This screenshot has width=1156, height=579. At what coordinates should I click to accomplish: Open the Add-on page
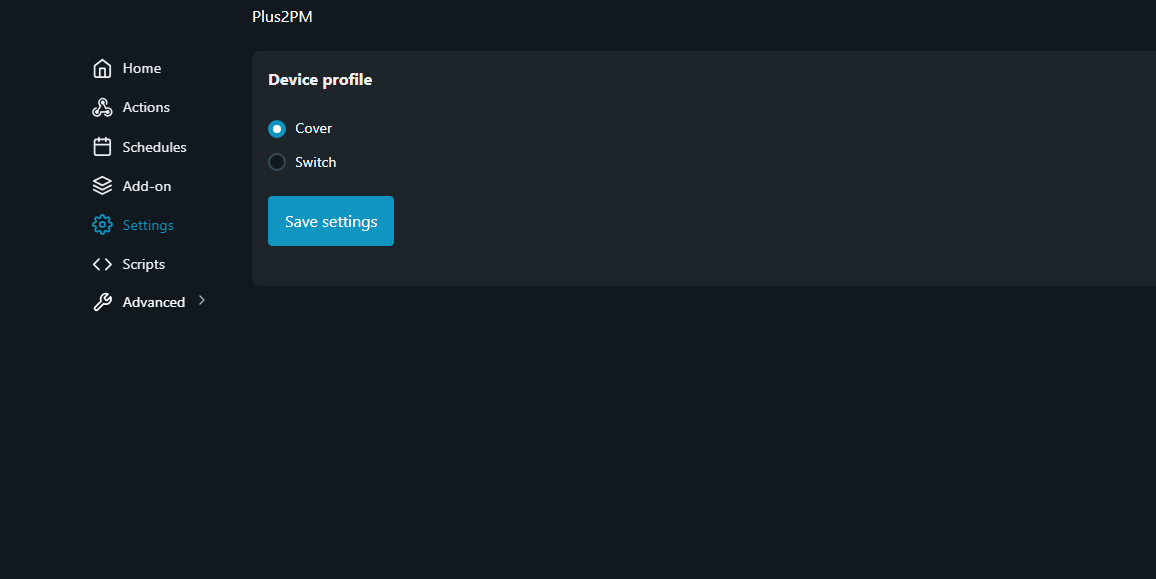click(147, 186)
